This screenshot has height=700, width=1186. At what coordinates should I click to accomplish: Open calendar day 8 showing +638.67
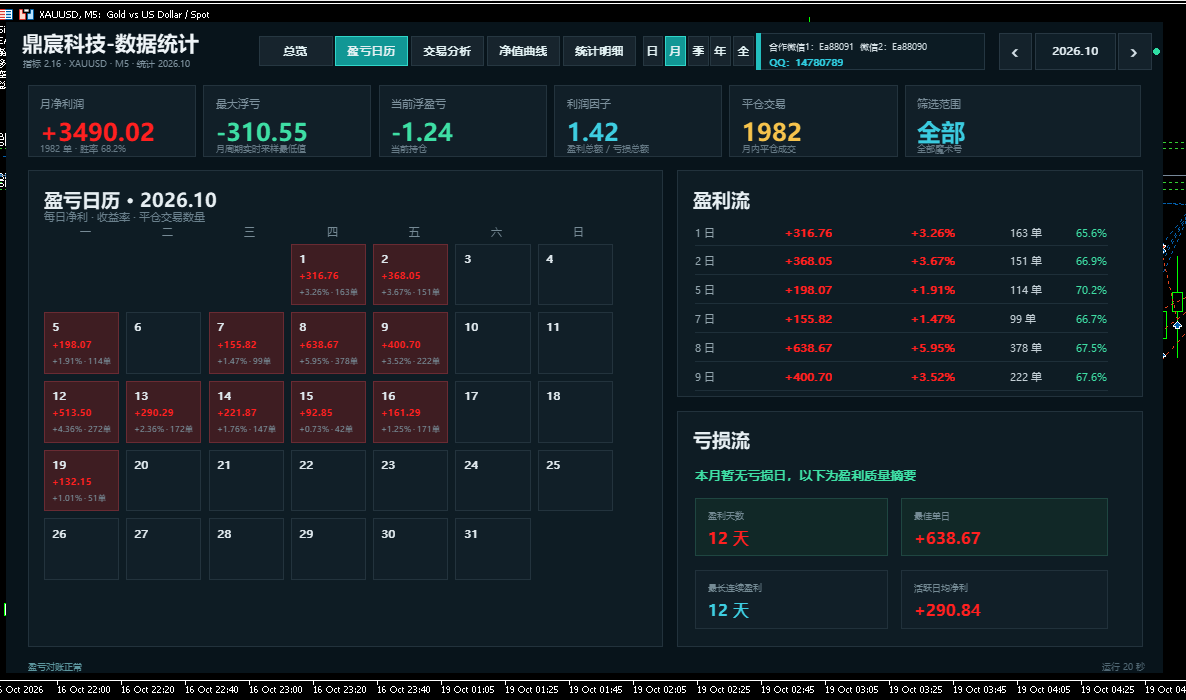(x=328, y=343)
